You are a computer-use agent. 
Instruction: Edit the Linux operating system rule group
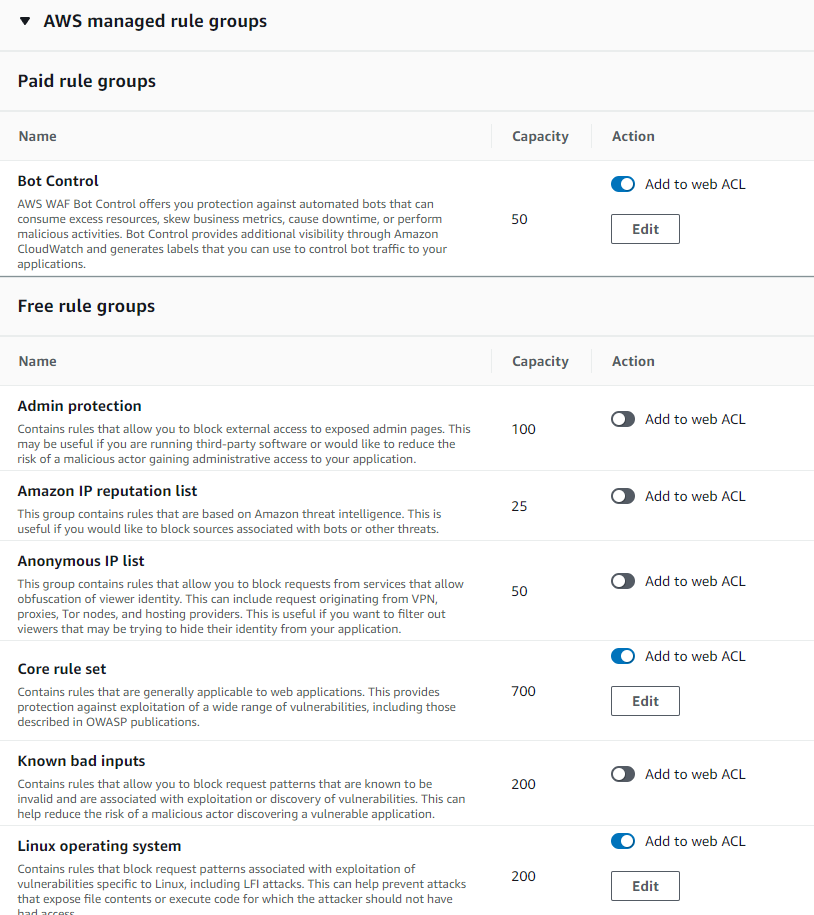pyautogui.click(x=645, y=886)
